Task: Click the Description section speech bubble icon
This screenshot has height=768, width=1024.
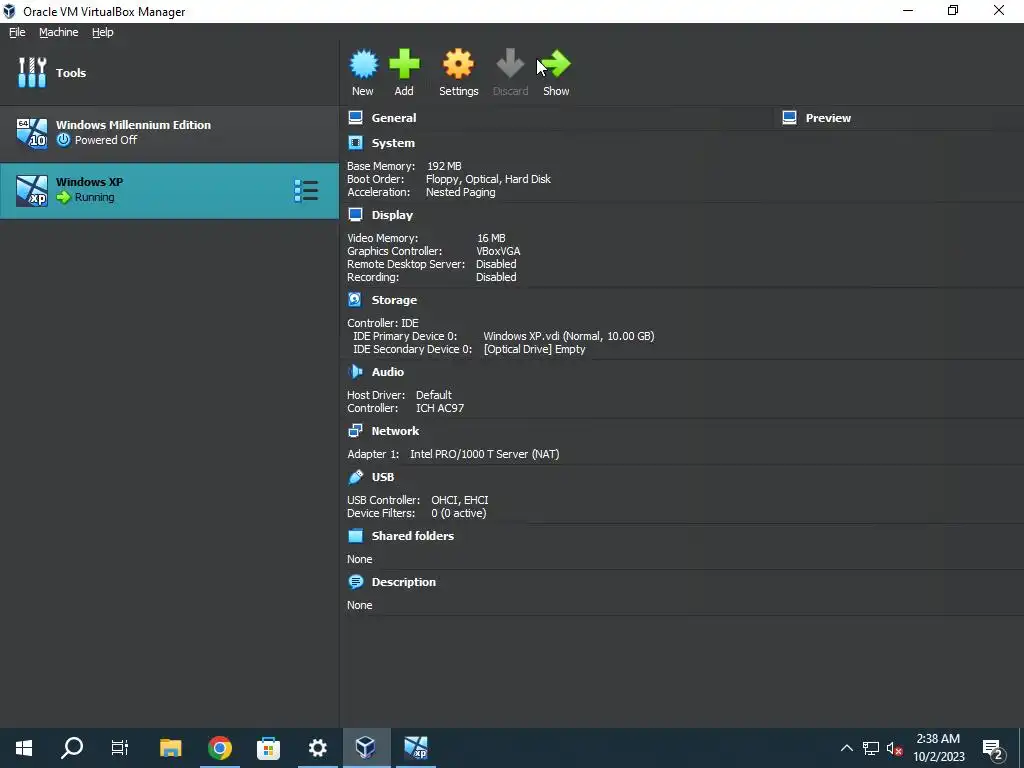Action: click(x=355, y=582)
